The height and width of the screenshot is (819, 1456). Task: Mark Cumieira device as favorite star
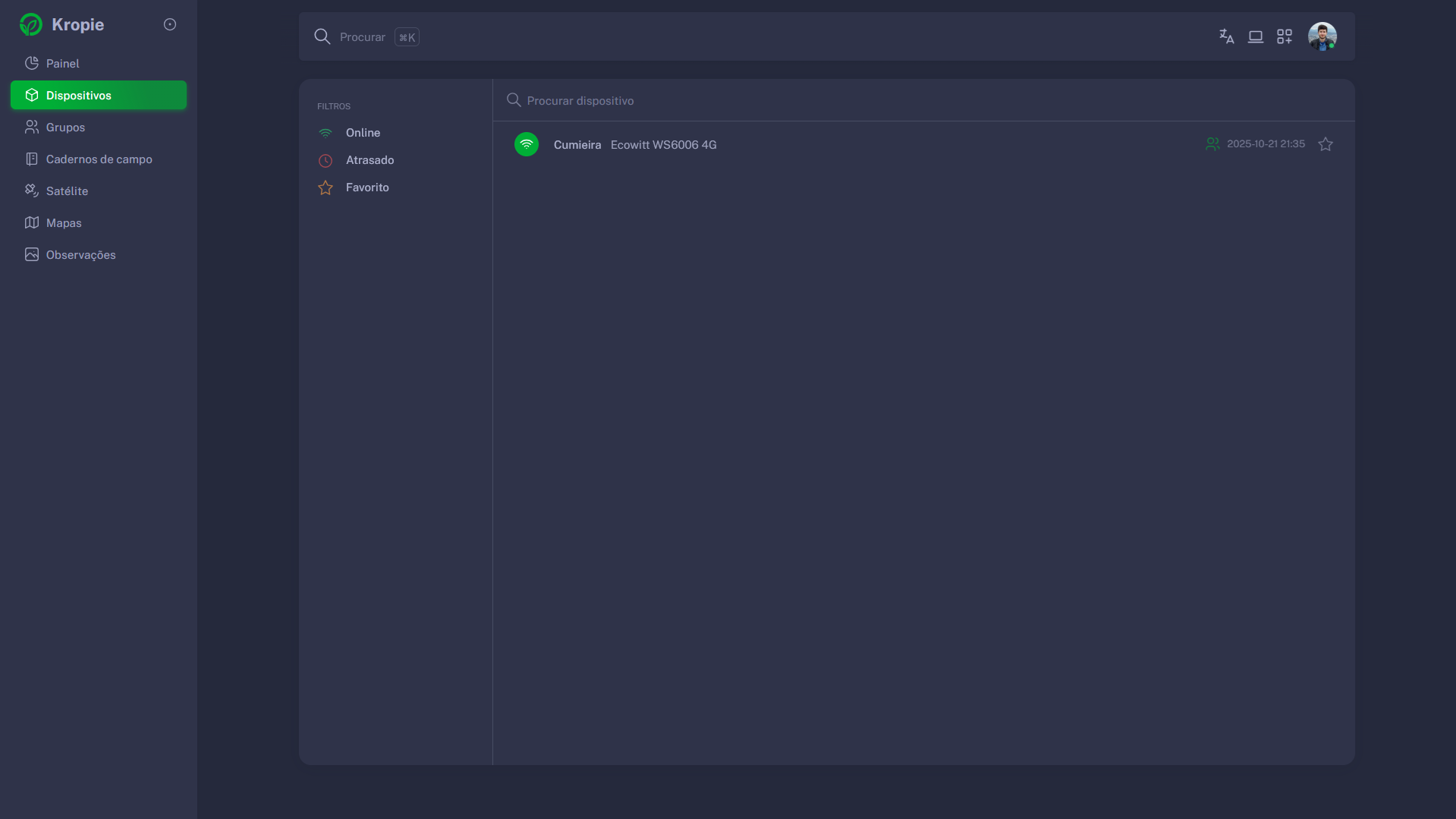pos(1325,144)
